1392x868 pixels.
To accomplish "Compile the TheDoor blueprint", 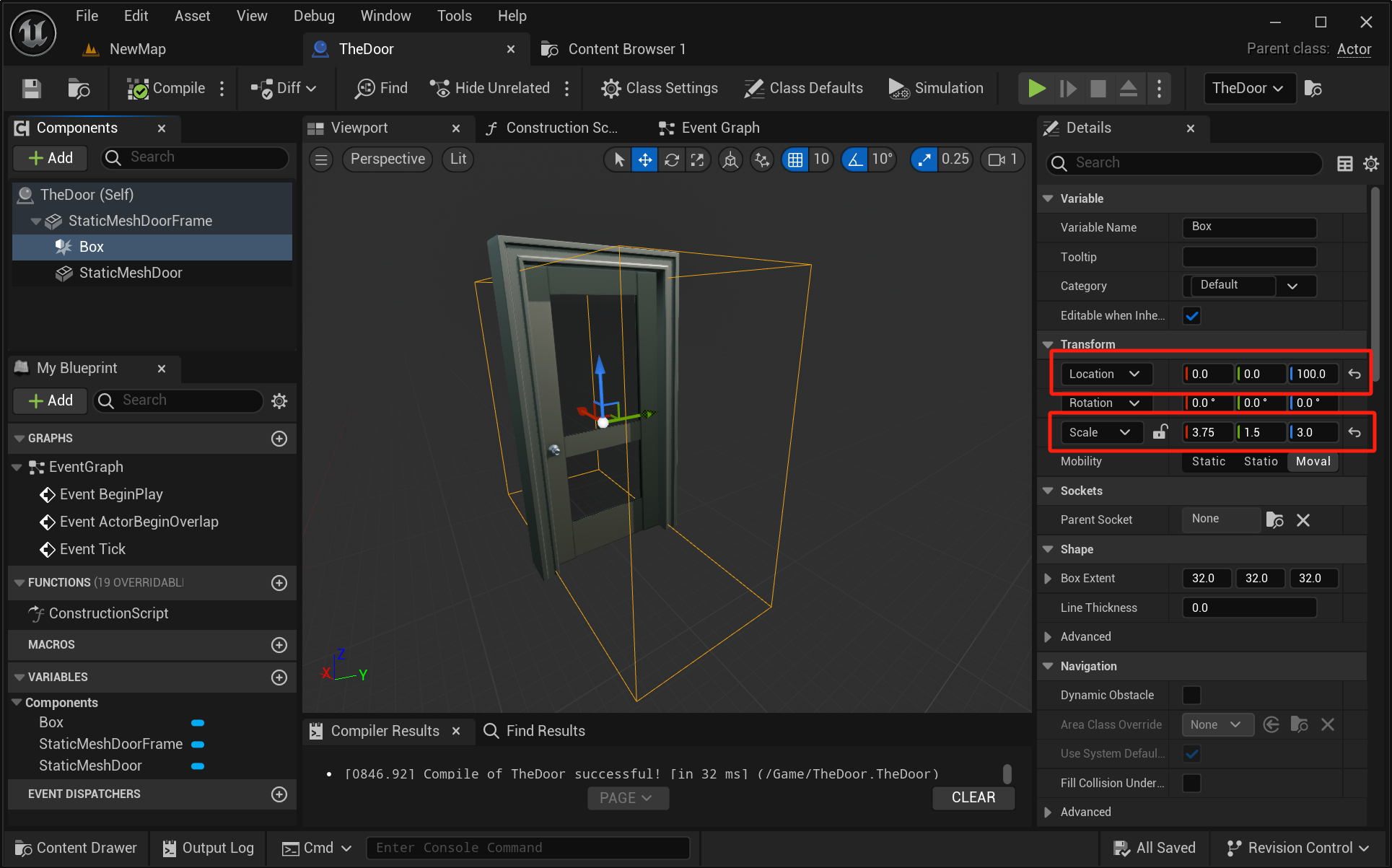I will tap(167, 88).
